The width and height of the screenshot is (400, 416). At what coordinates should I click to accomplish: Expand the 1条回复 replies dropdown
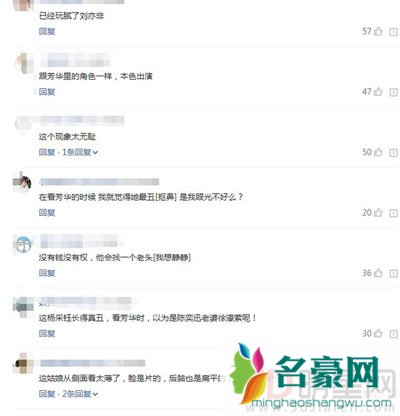[80, 152]
